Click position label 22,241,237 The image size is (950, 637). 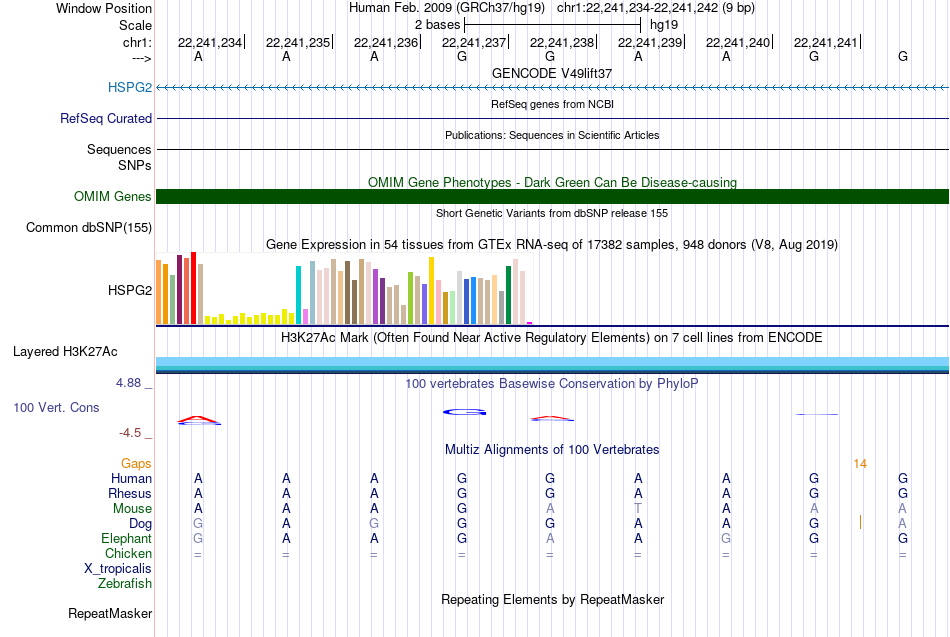tap(474, 42)
